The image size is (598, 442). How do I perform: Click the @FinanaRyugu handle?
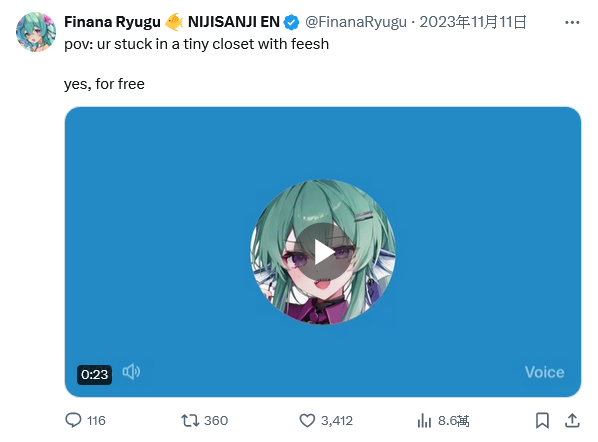[356, 22]
